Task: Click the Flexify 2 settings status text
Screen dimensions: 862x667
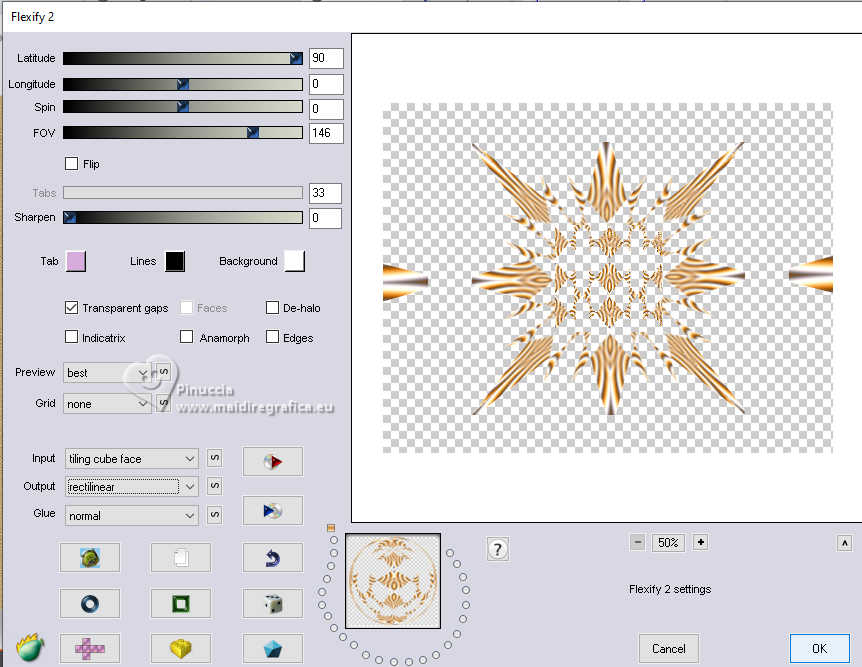Action: click(670, 589)
